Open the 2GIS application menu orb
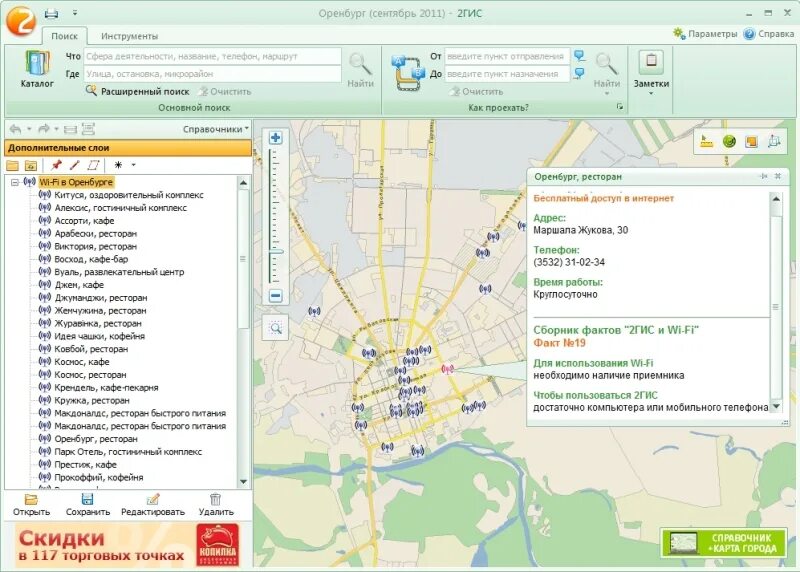 pyautogui.click(x=21, y=20)
